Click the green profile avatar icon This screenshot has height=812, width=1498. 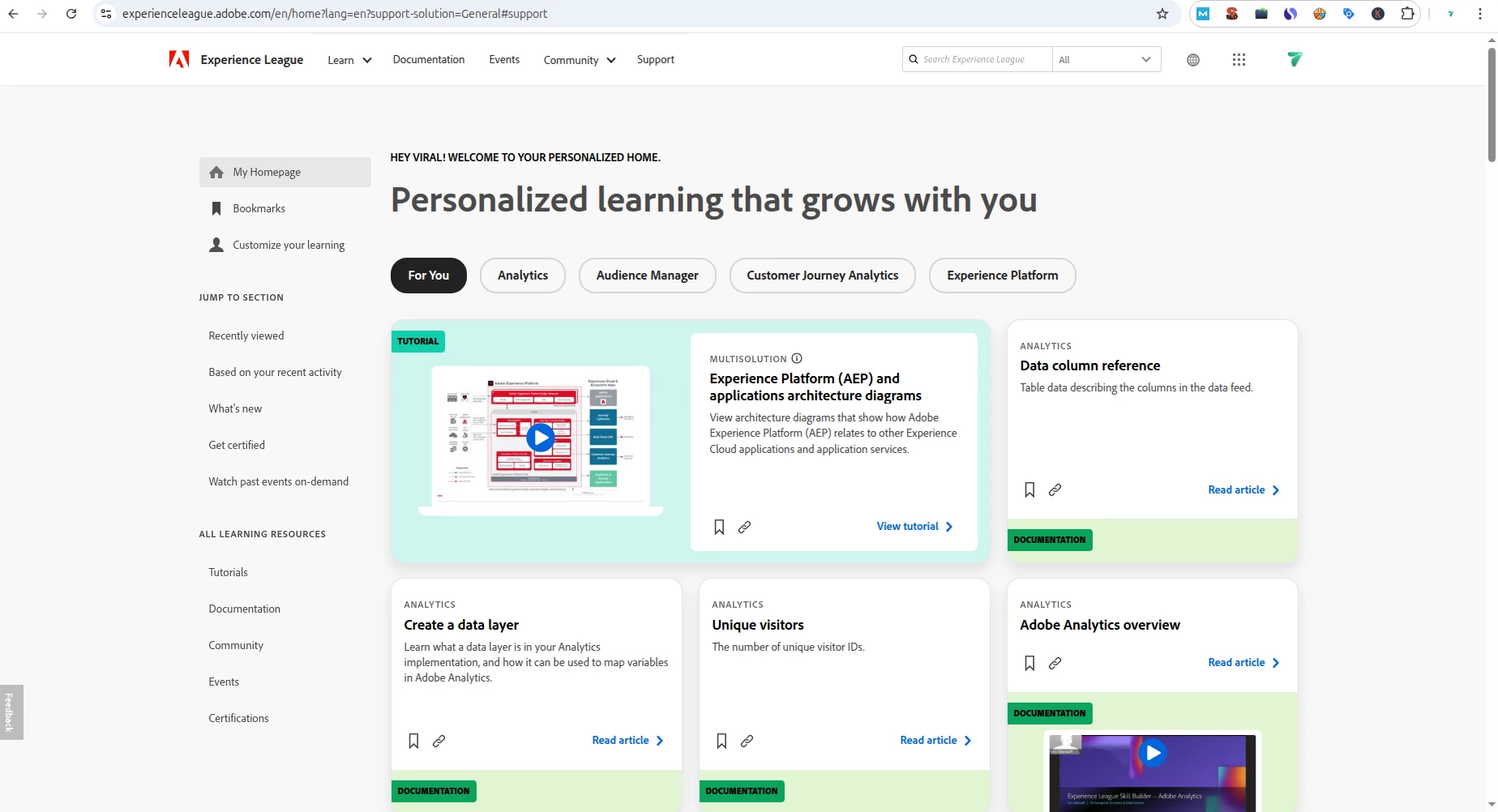[1295, 59]
